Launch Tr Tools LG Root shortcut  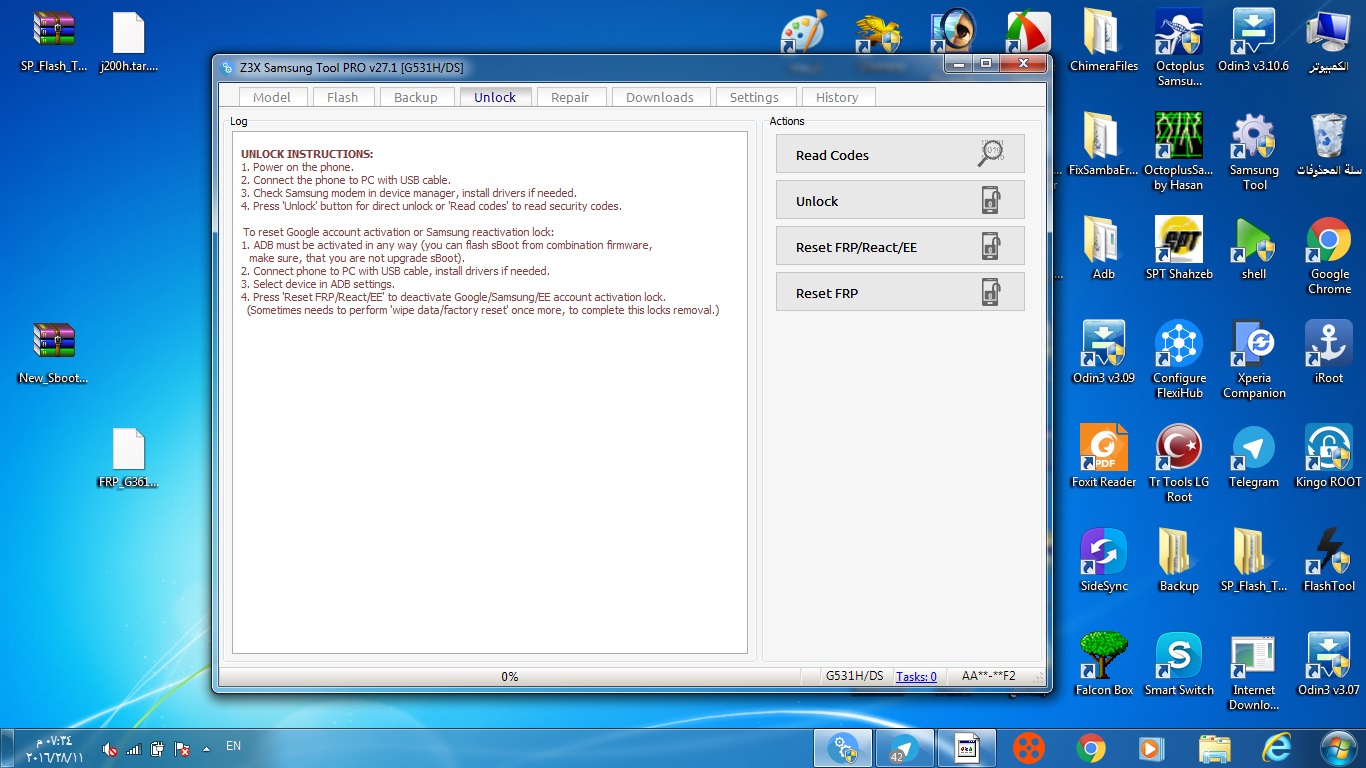[1179, 464]
